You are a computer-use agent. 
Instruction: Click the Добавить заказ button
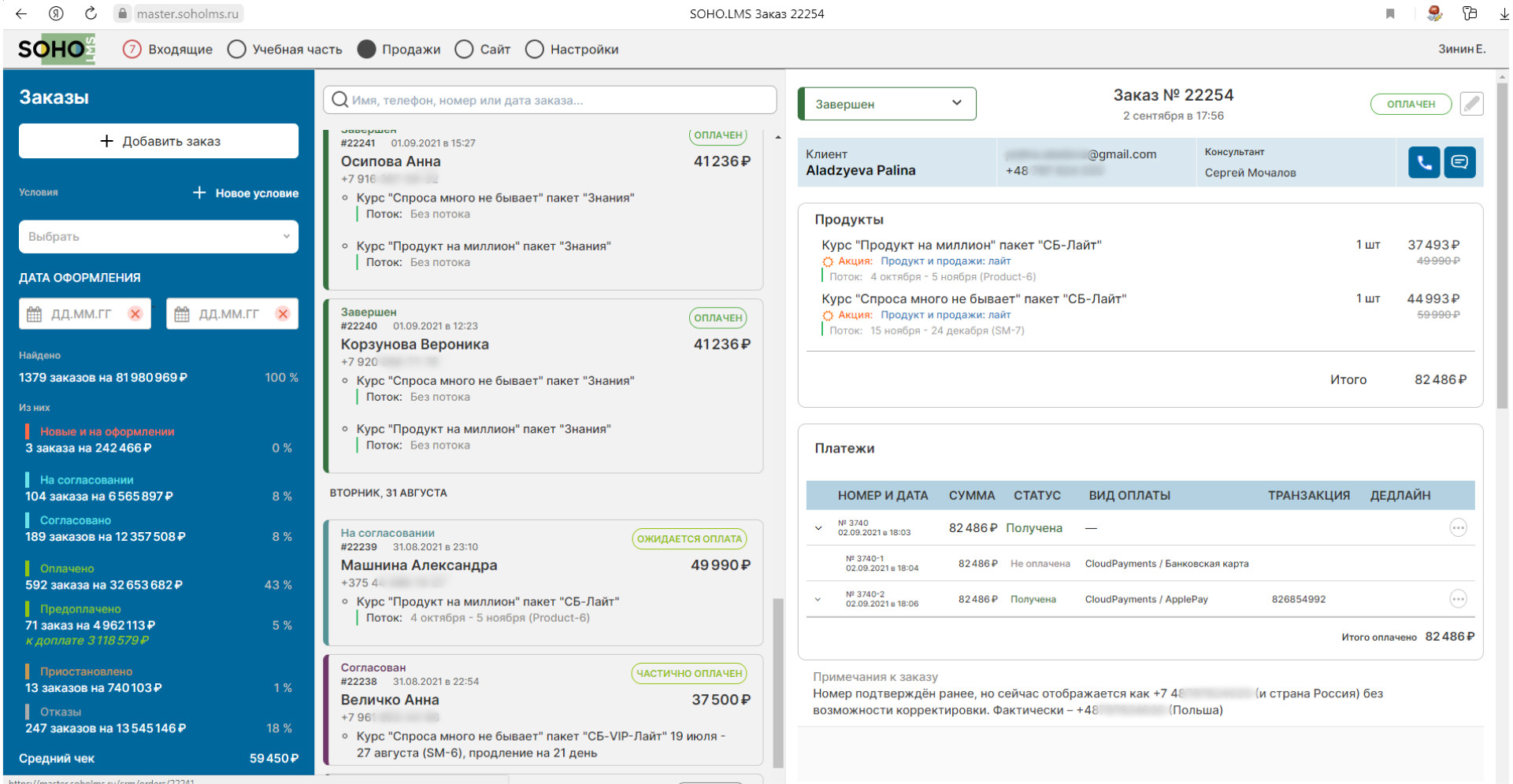(x=158, y=142)
